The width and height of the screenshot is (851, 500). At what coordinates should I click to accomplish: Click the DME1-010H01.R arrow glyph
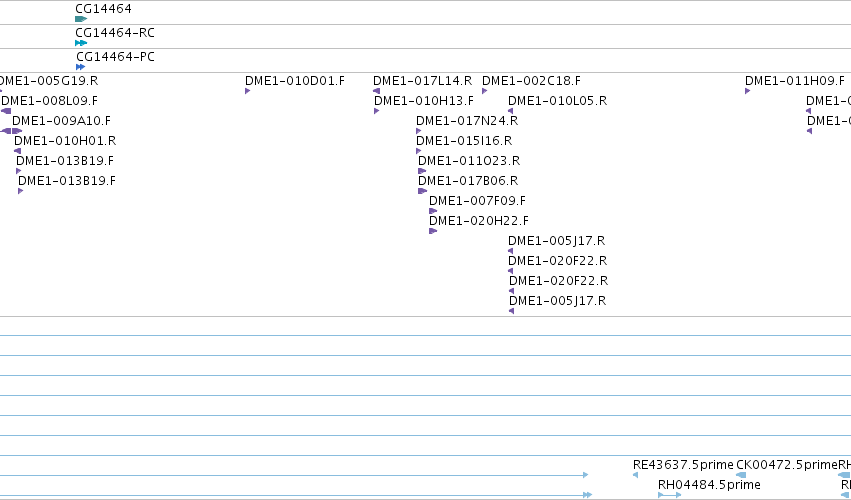point(17,151)
